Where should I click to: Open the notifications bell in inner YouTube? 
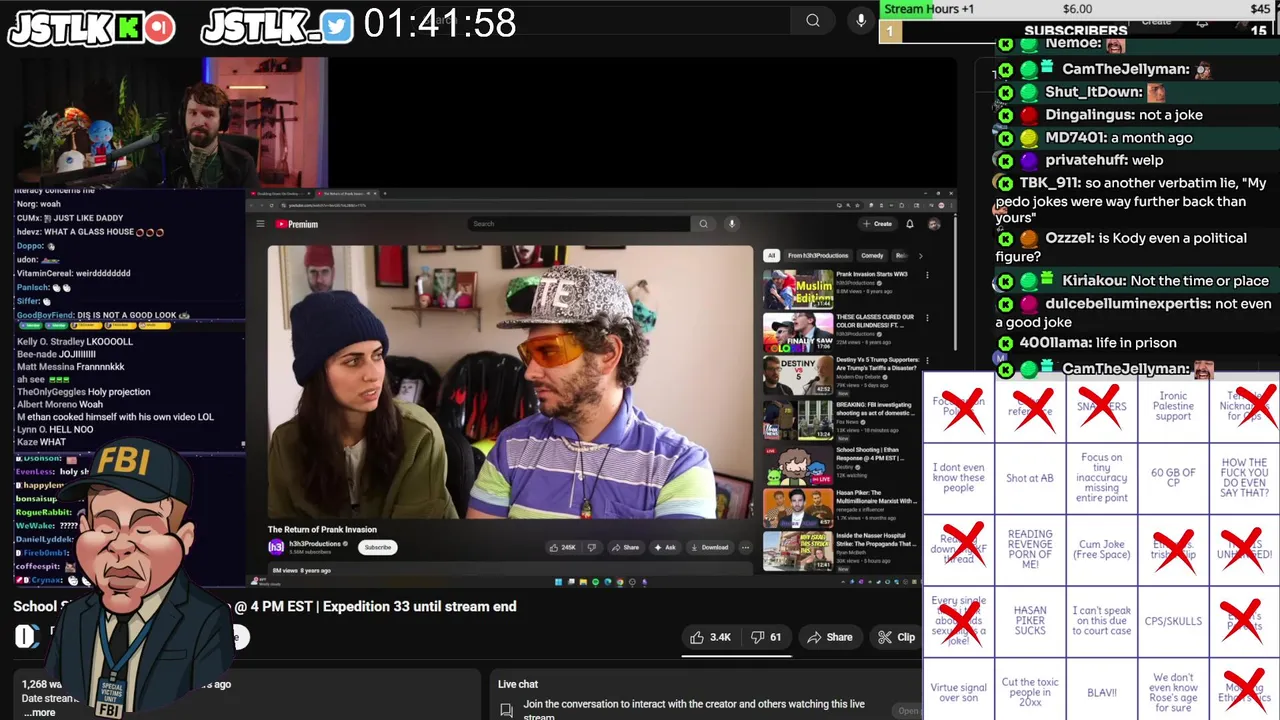pos(910,224)
